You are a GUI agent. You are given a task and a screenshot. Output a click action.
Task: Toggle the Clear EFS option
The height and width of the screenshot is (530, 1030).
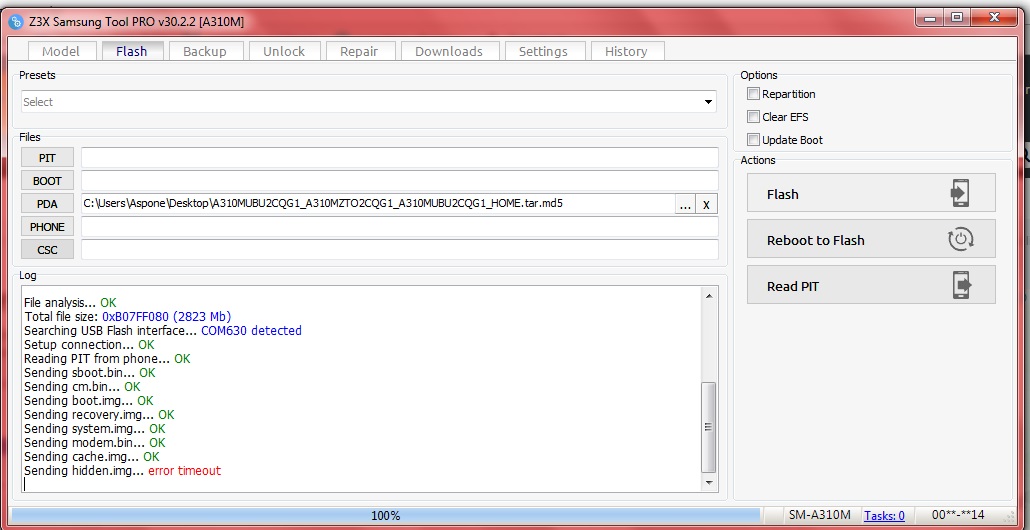tap(753, 117)
